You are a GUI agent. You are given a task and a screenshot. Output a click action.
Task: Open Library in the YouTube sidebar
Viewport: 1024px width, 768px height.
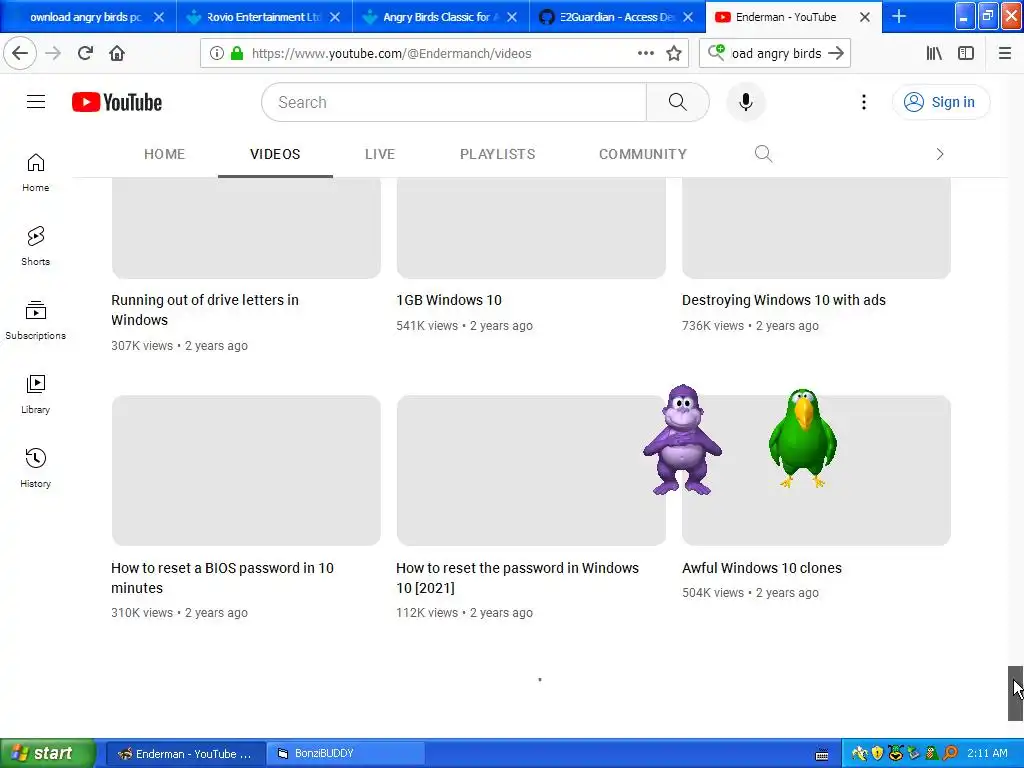(x=35, y=394)
